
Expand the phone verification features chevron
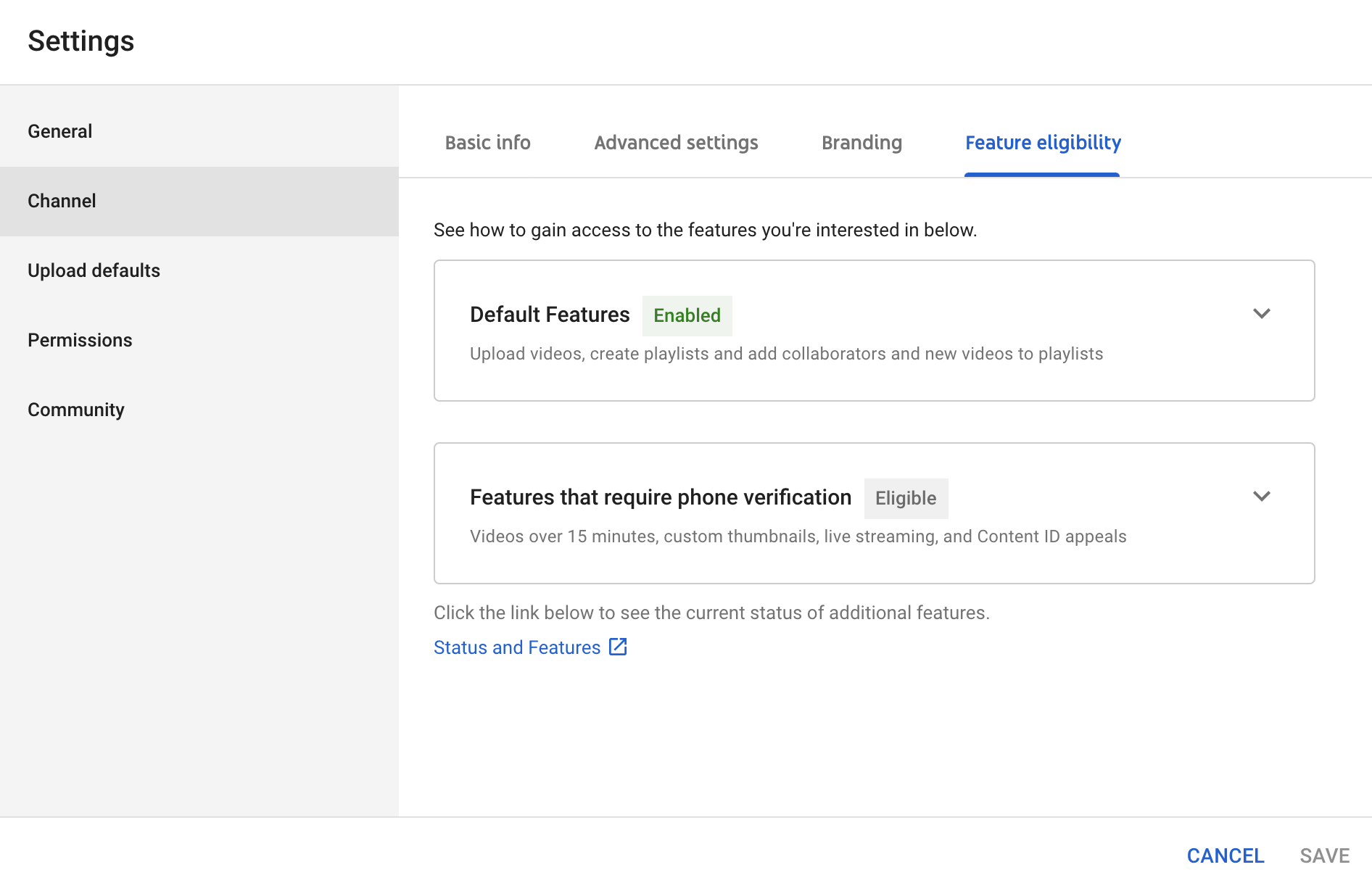pos(1262,497)
